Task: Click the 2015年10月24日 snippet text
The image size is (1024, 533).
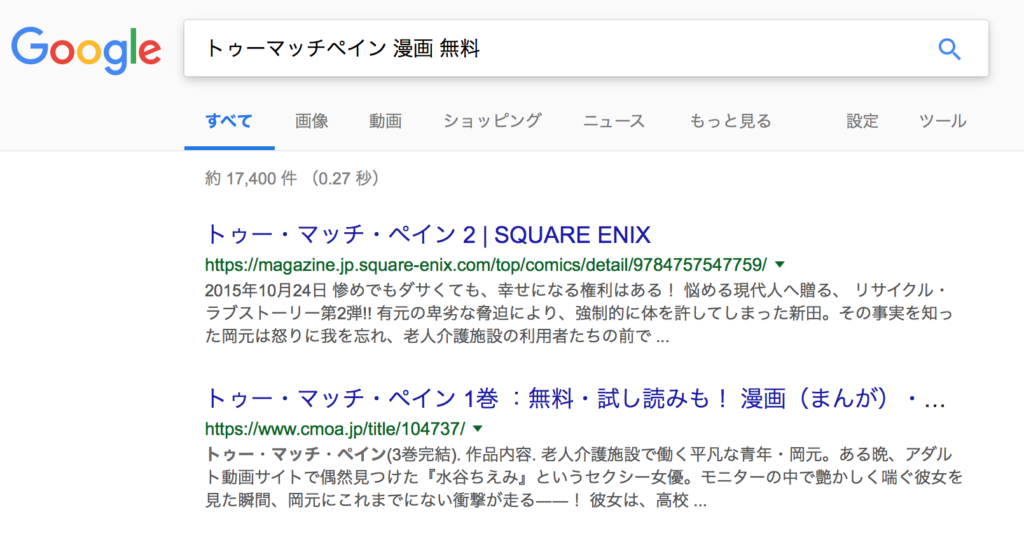Action: click(265, 289)
